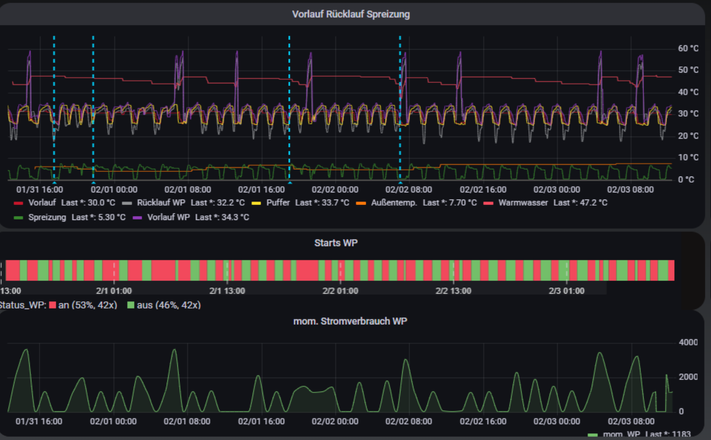Toggle the Vorlauf series in legend
Image resolution: width=711 pixels, height=440 pixels.
(x=42, y=202)
